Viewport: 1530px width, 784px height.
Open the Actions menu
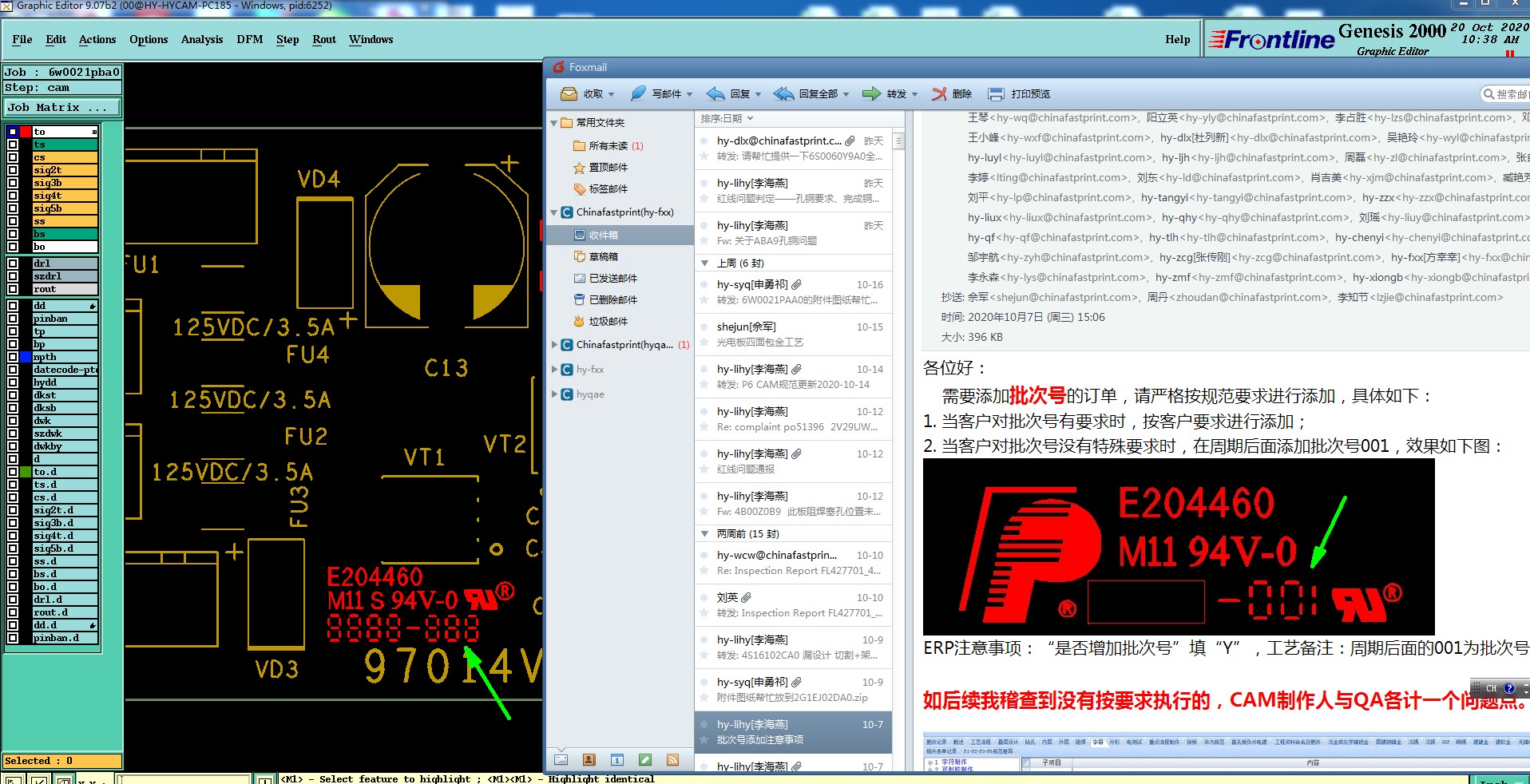tap(97, 39)
